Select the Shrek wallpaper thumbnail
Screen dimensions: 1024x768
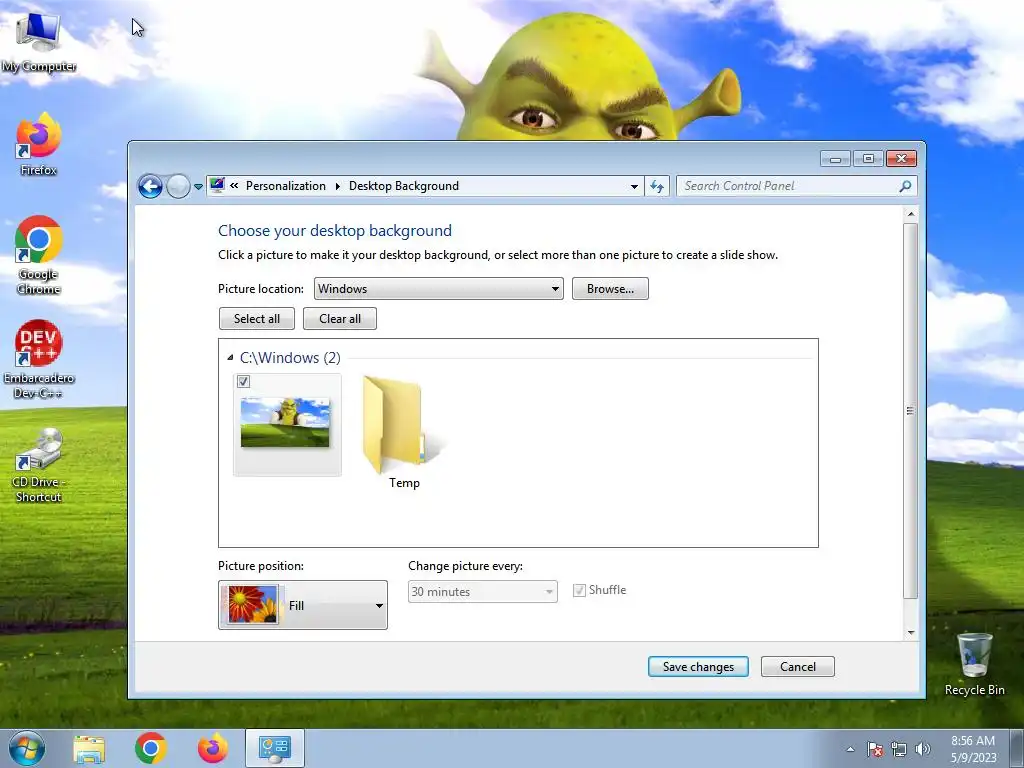click(x=285, y=423)
